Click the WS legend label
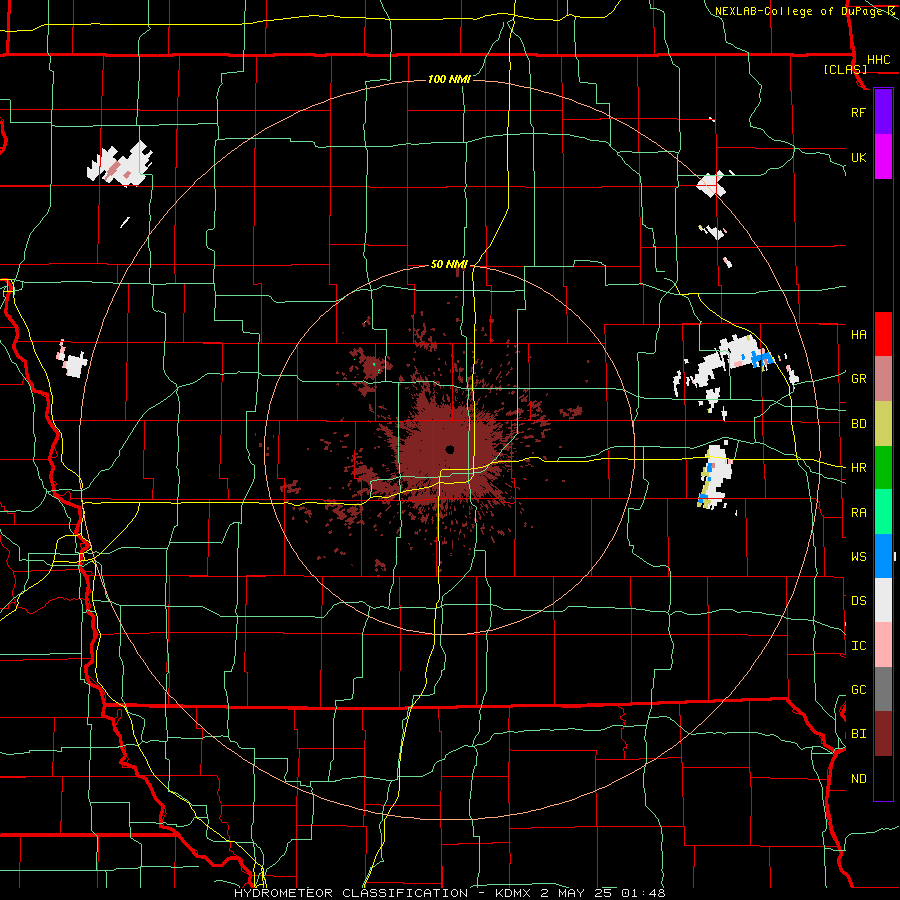 tap(858, 556)
